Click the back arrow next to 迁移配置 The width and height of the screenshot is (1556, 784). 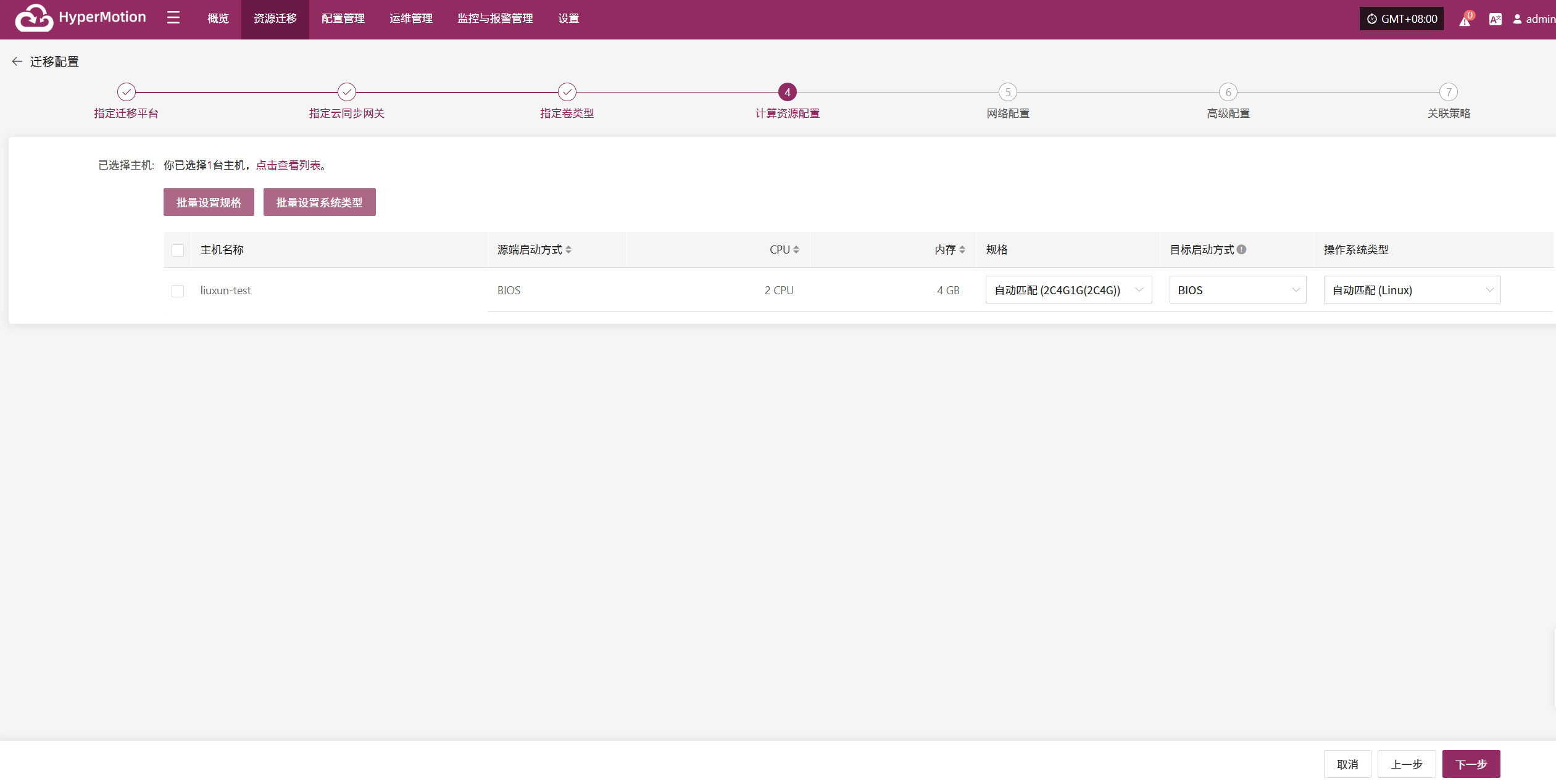[17, 62]
